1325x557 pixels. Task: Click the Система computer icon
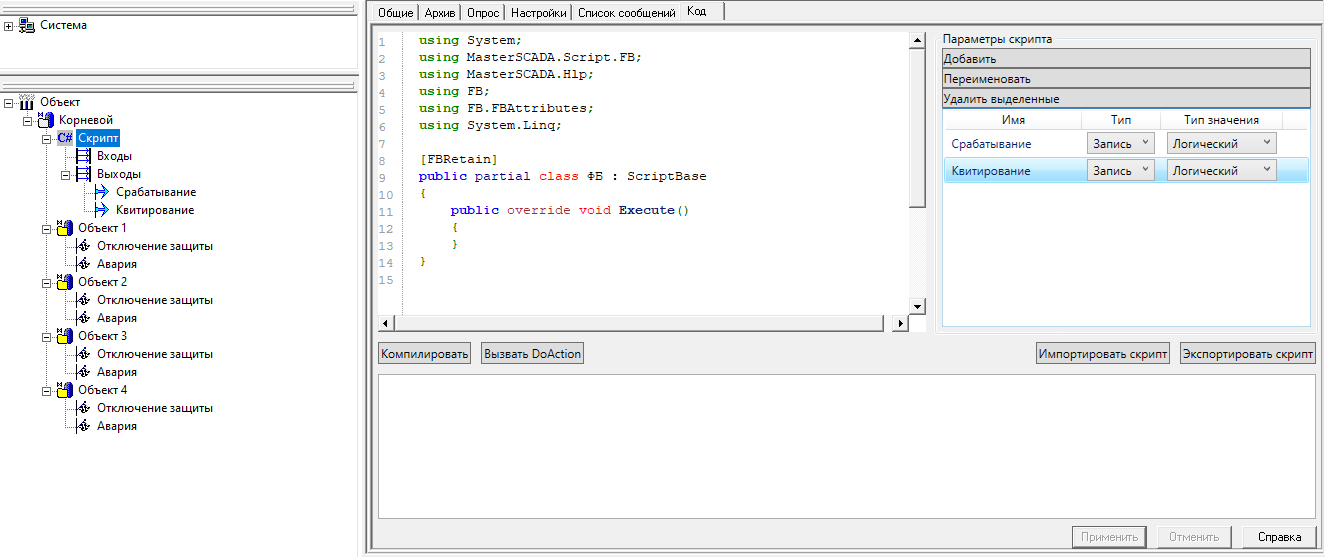(x=27, y=25)
